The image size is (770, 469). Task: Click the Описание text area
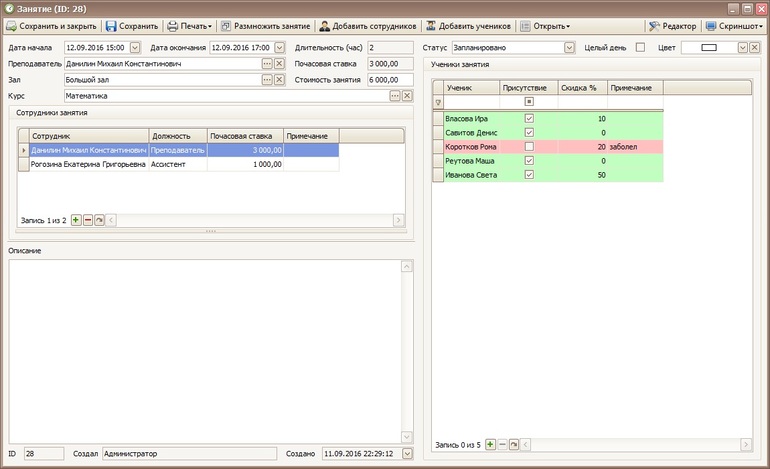pos(205,352)
